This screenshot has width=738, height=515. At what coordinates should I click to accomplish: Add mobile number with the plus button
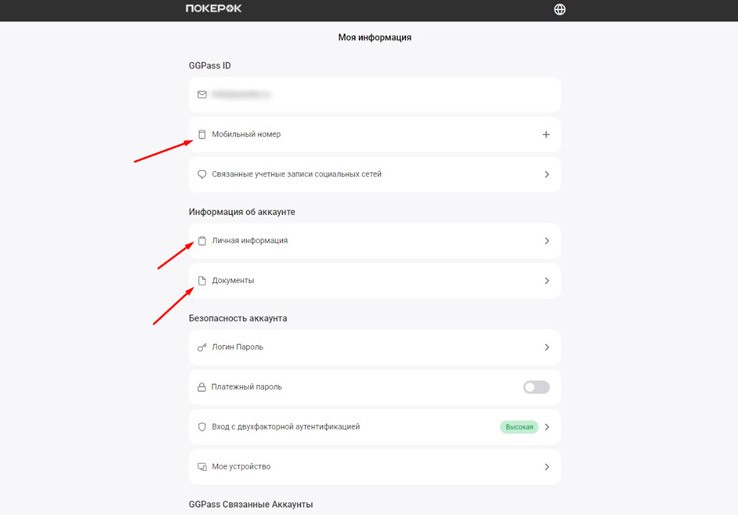[546, 135]
